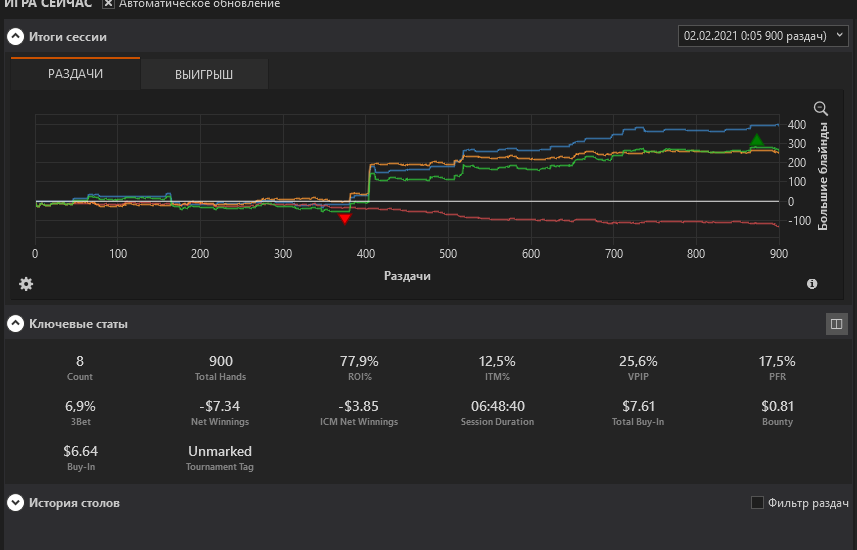
Task: Click the $7.61 Total Buy-In value
Action: point(638,406)
